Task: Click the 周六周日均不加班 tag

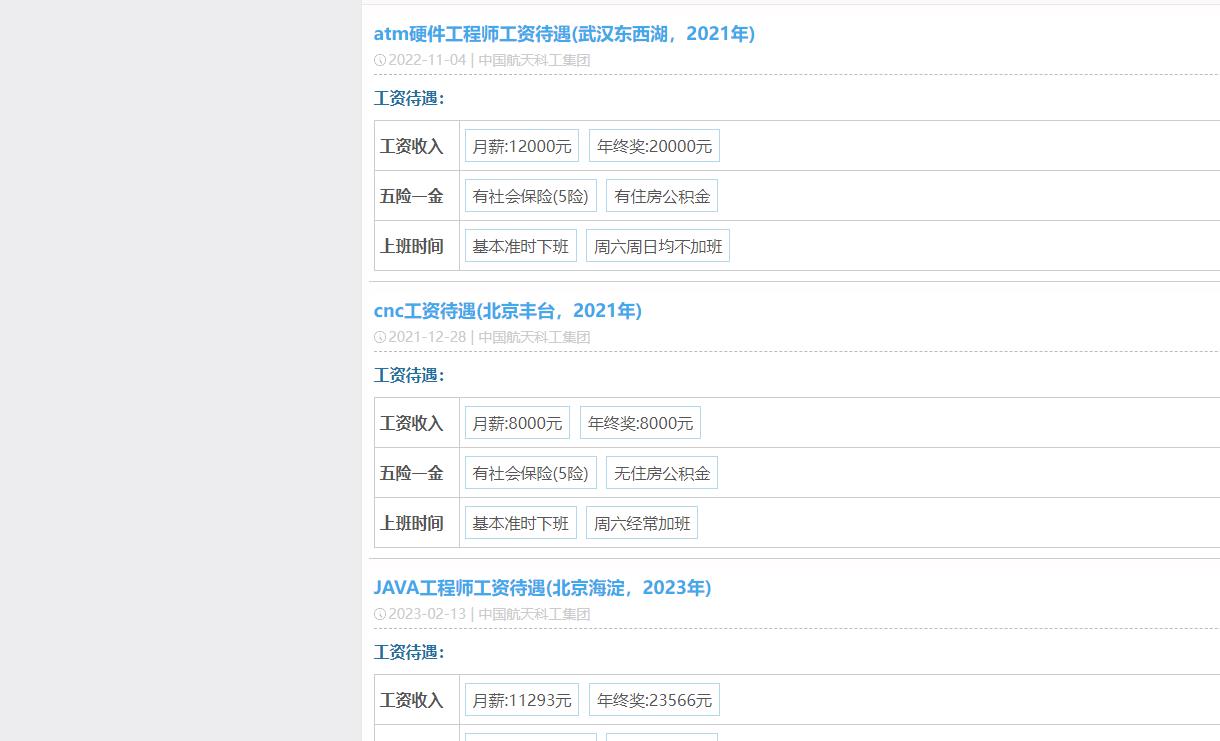Action: 658,245
